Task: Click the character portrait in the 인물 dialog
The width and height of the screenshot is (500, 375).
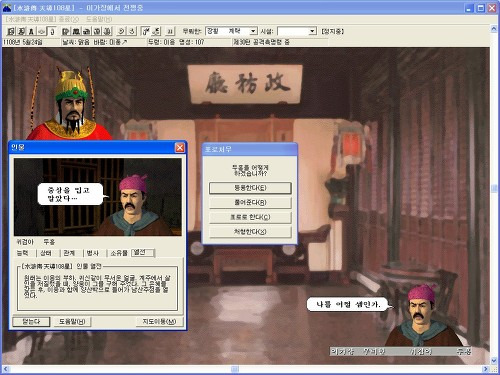Action: 98,197
